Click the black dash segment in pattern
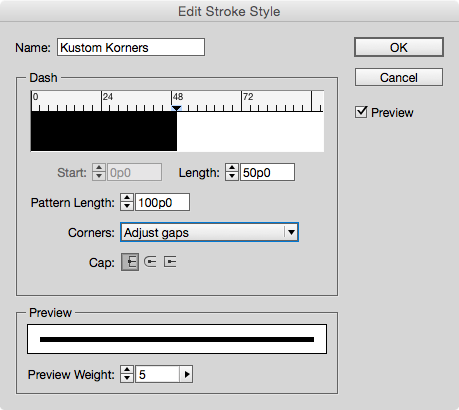 104,131
